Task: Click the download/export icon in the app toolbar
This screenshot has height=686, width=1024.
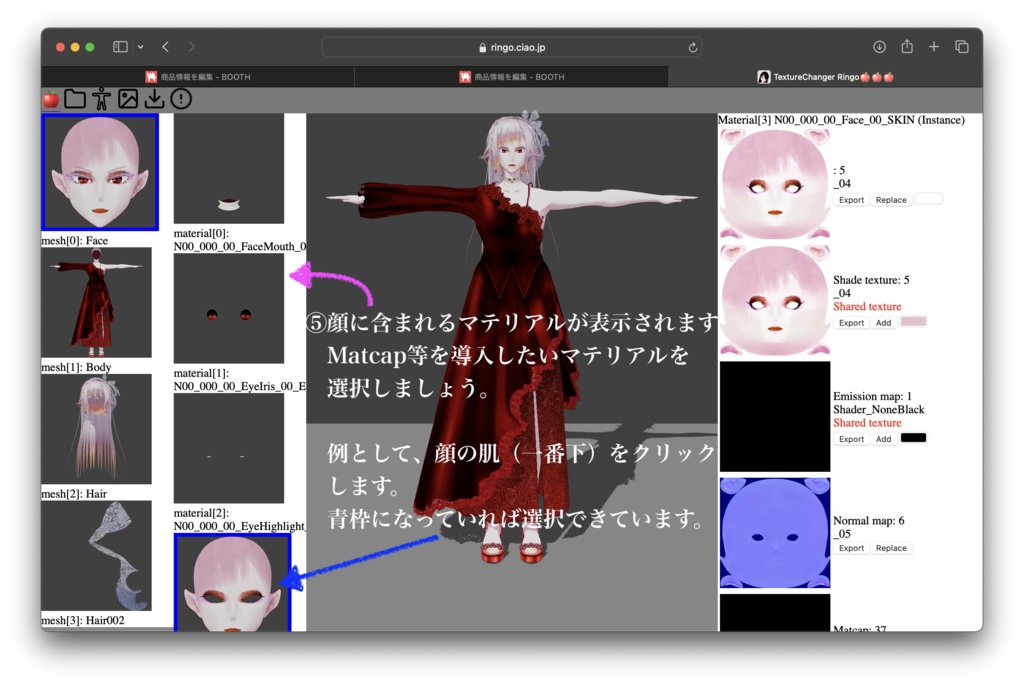Action: point(154,98)
